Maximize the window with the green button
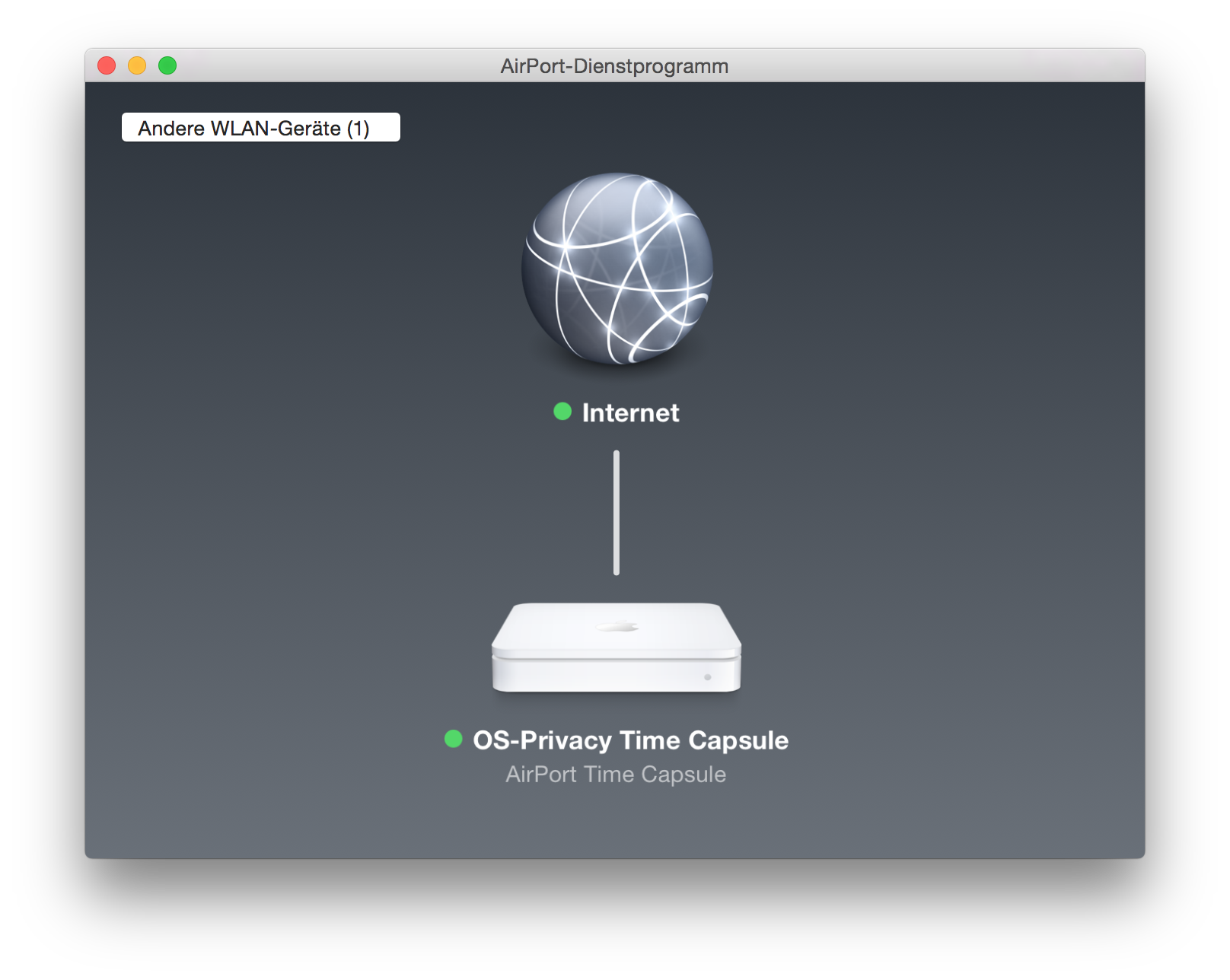The height and width of the screenshot is (980, 1230). pyautogui.click(x=167, y=65)
